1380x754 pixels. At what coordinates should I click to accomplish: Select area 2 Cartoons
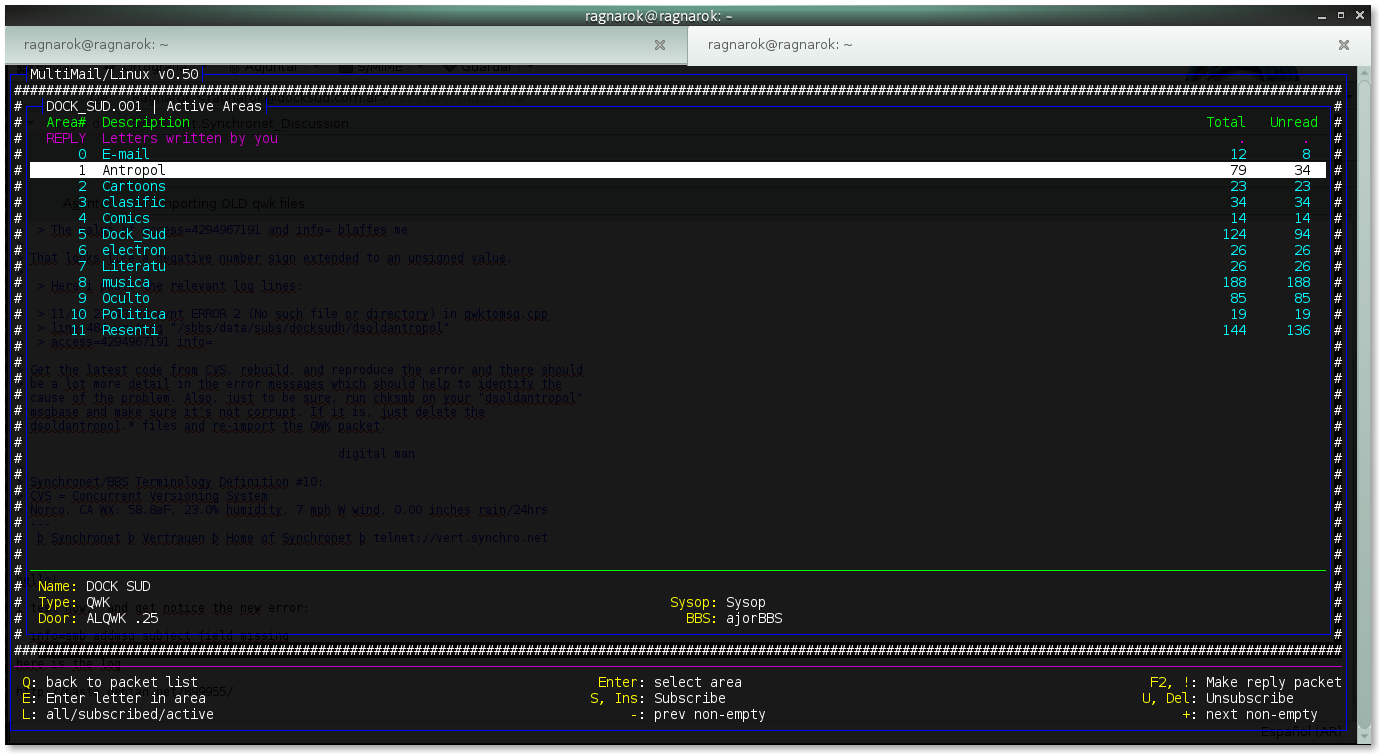[678, 187]
